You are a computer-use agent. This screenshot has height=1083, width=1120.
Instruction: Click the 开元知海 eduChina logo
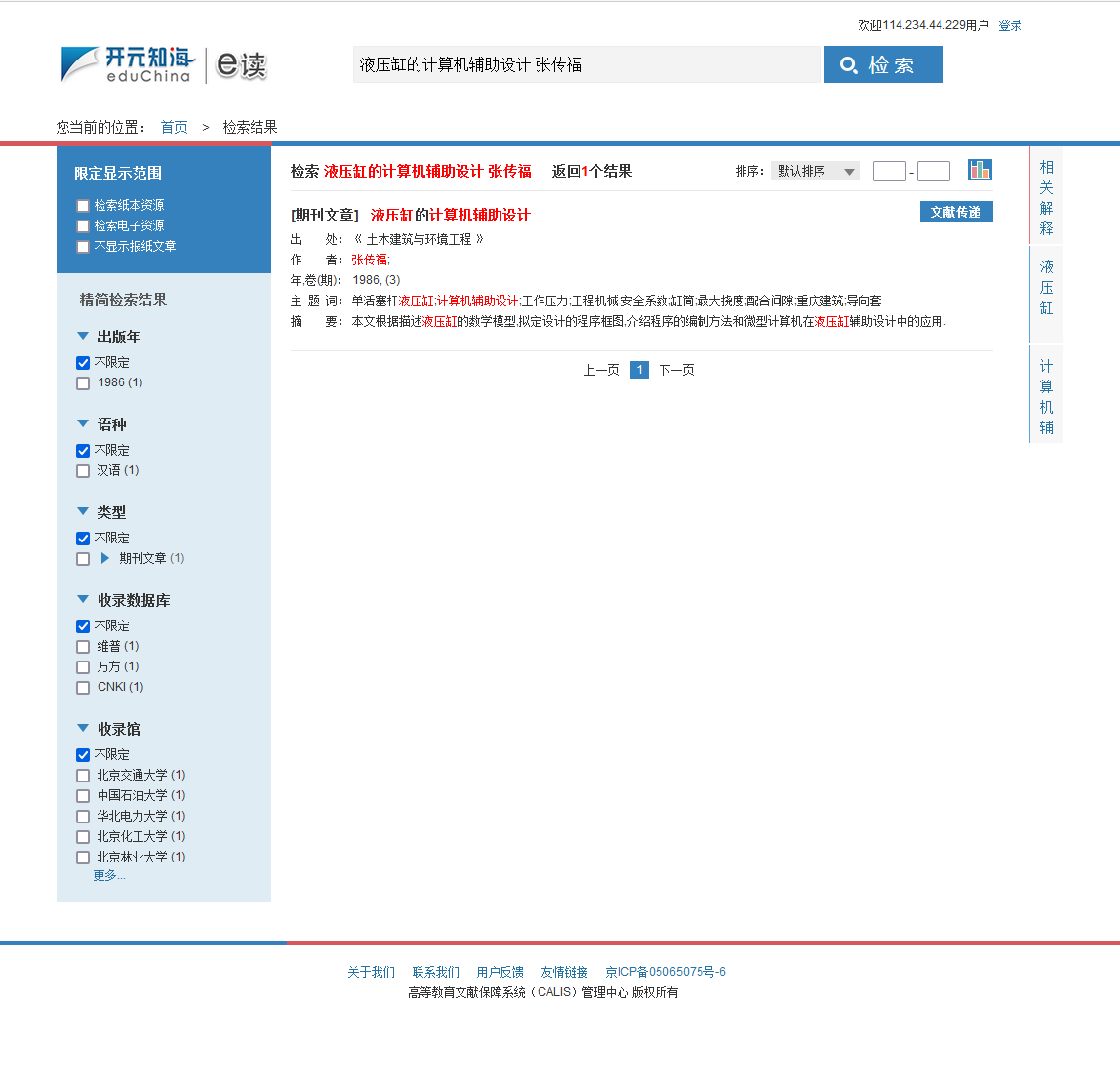click(x=128, y=64)
